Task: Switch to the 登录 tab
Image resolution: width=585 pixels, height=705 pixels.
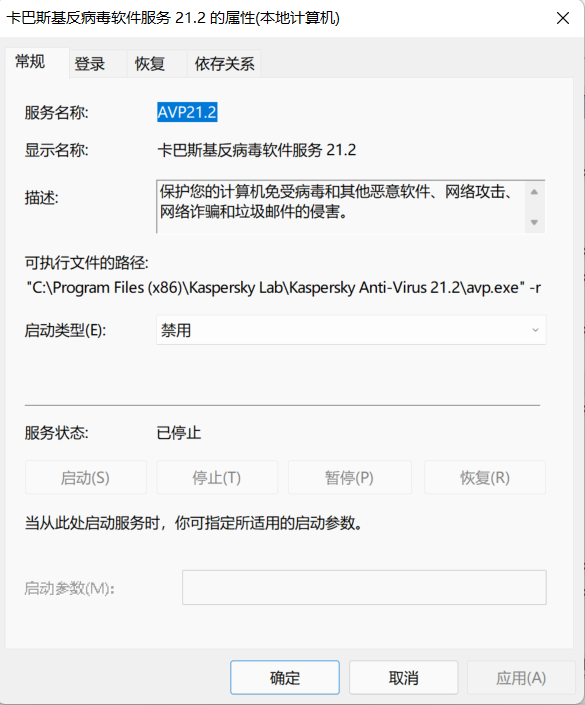Action: [89, 63]
